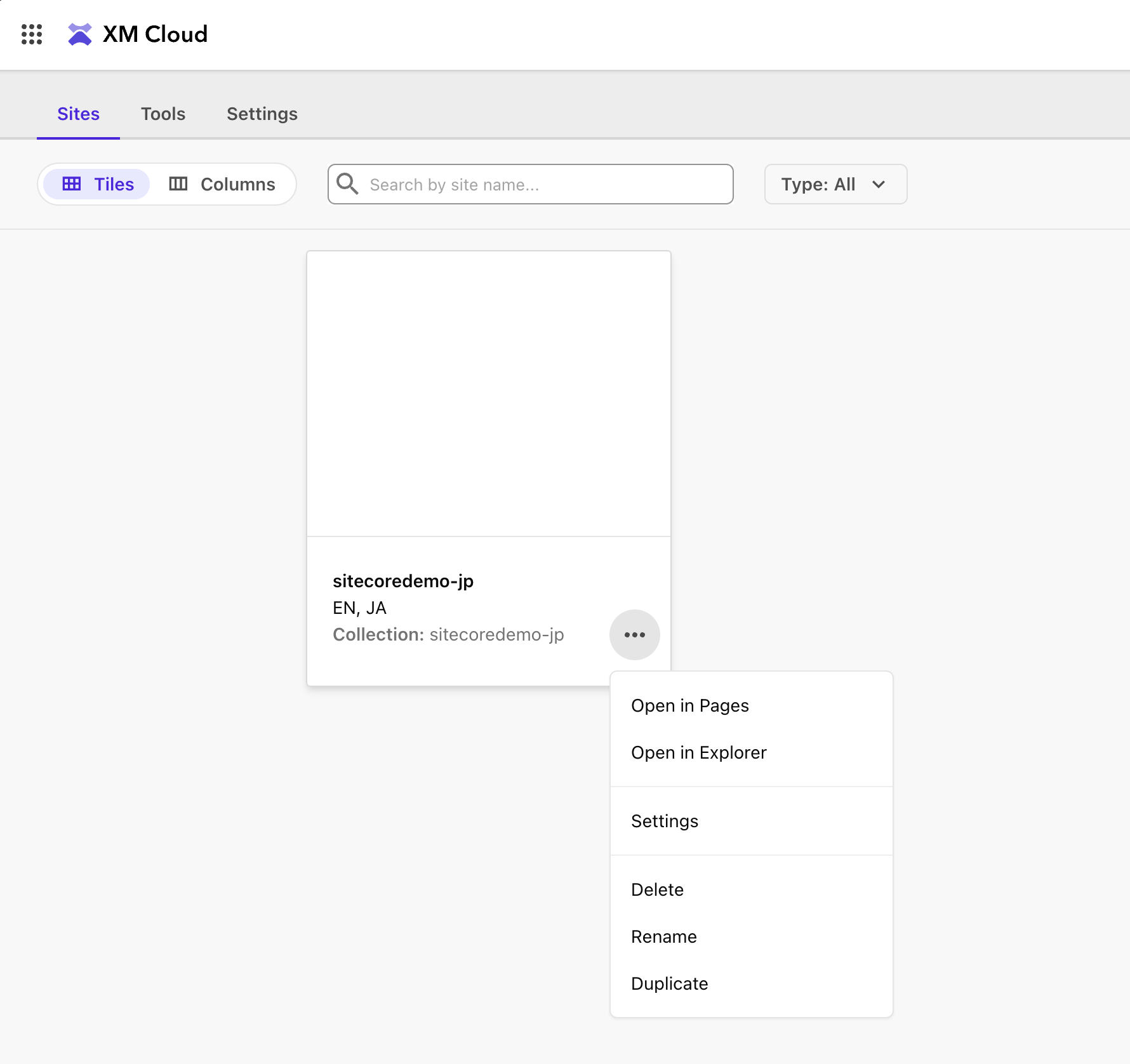Image resolution: width=1130 pixels, height=1064 pixels.
Task: Click the Tiles grid icon
Action: (x=72, y=184)
